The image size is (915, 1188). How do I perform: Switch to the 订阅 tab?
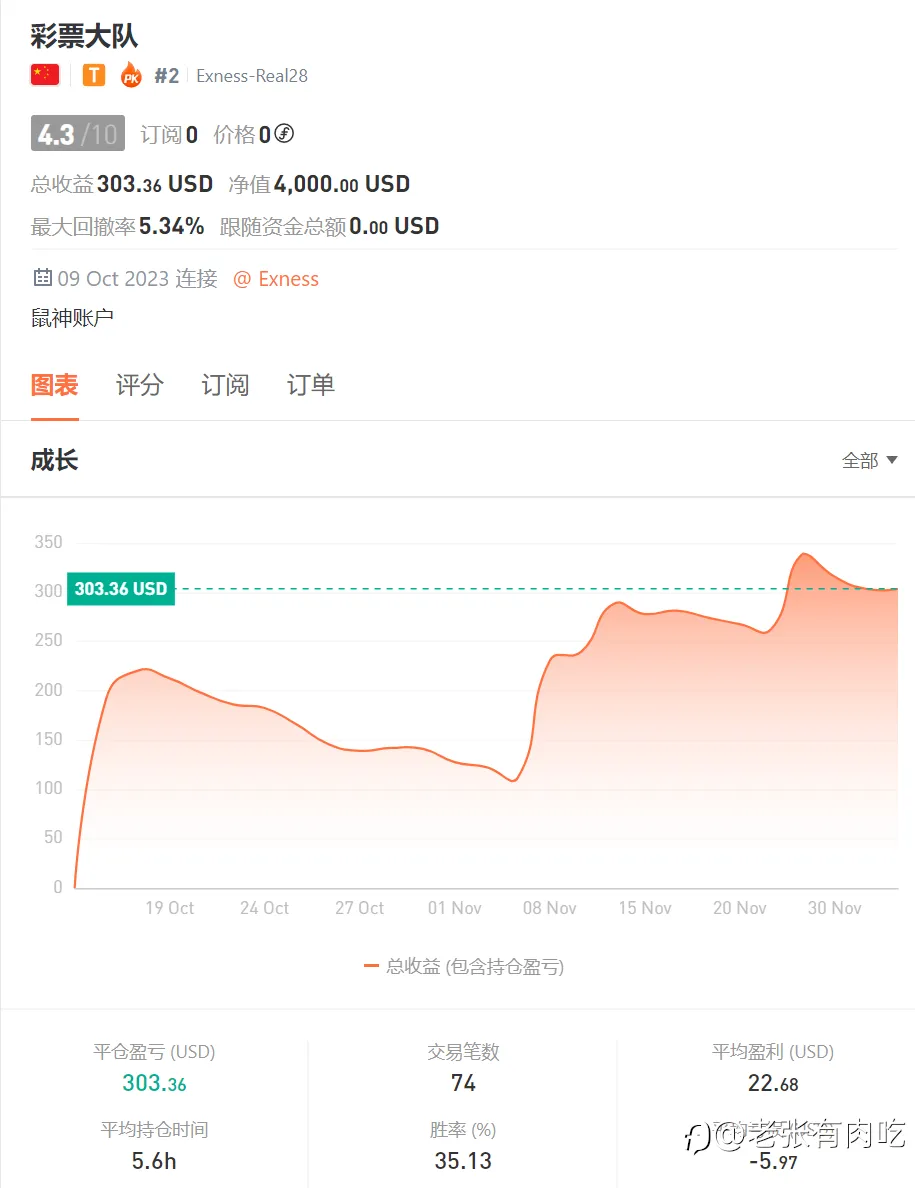[225, 385]
